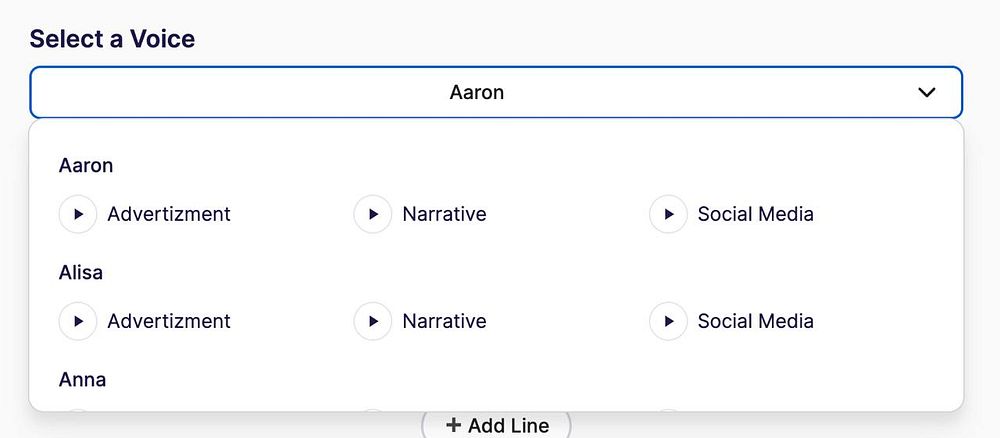Play Alisa's Social Media voice sample
1000x438 pixels.
click(668, 321)
